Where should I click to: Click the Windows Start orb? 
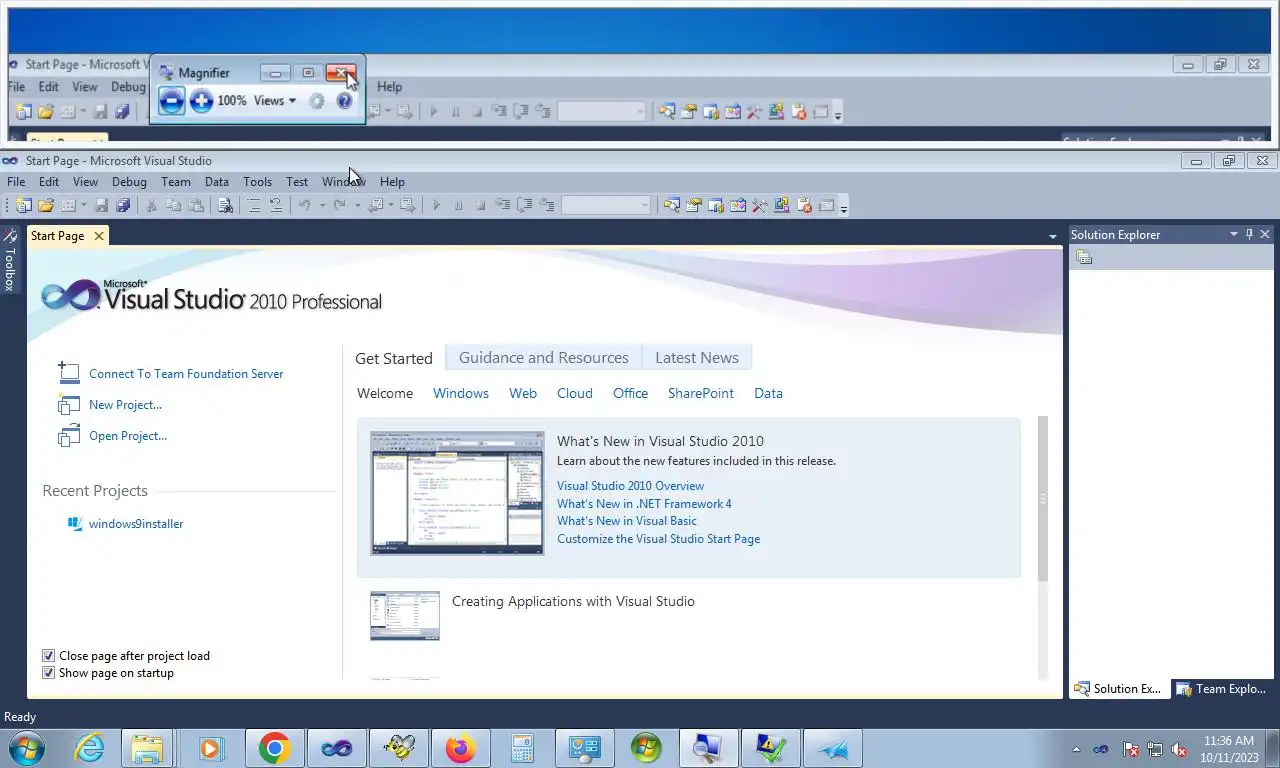click(x=25, y=748)
